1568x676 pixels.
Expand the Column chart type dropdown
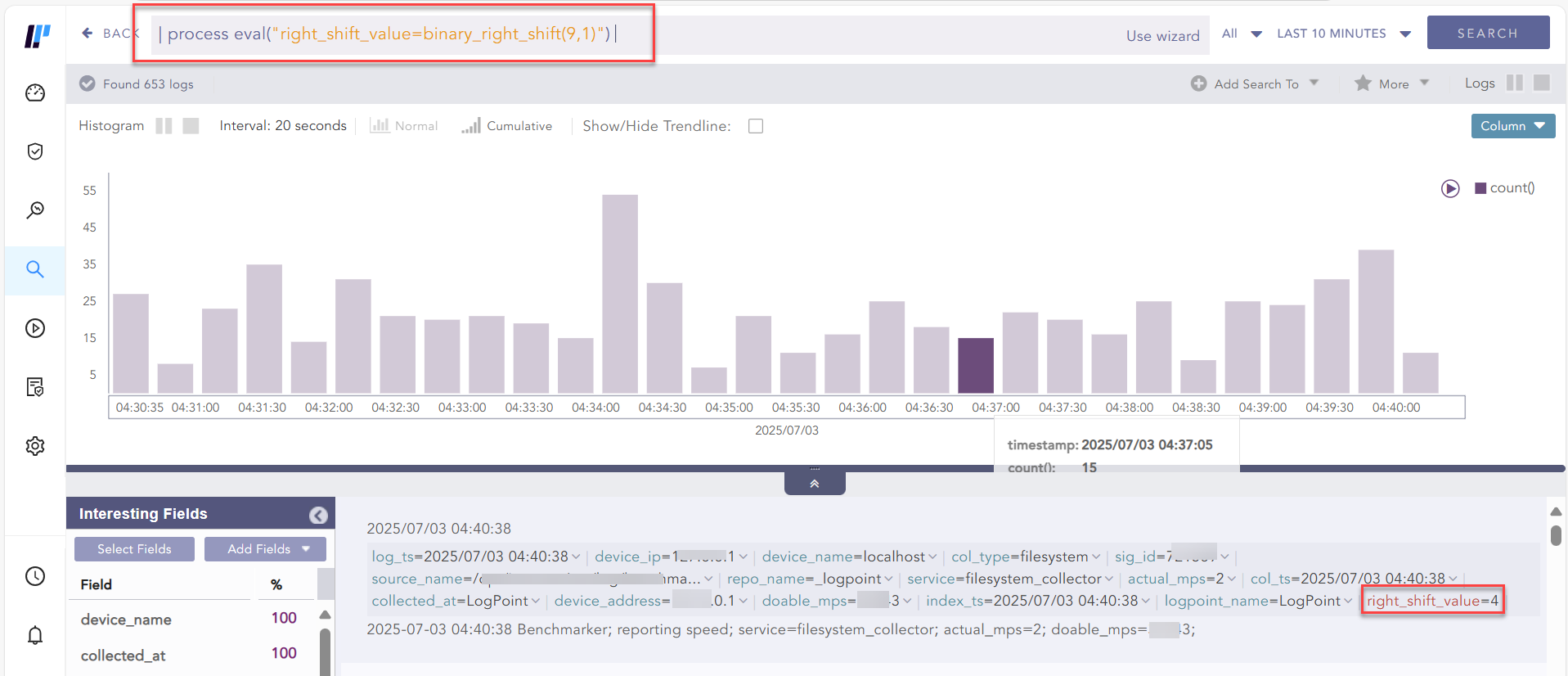pyautogui.click(x=1512, y=126)
